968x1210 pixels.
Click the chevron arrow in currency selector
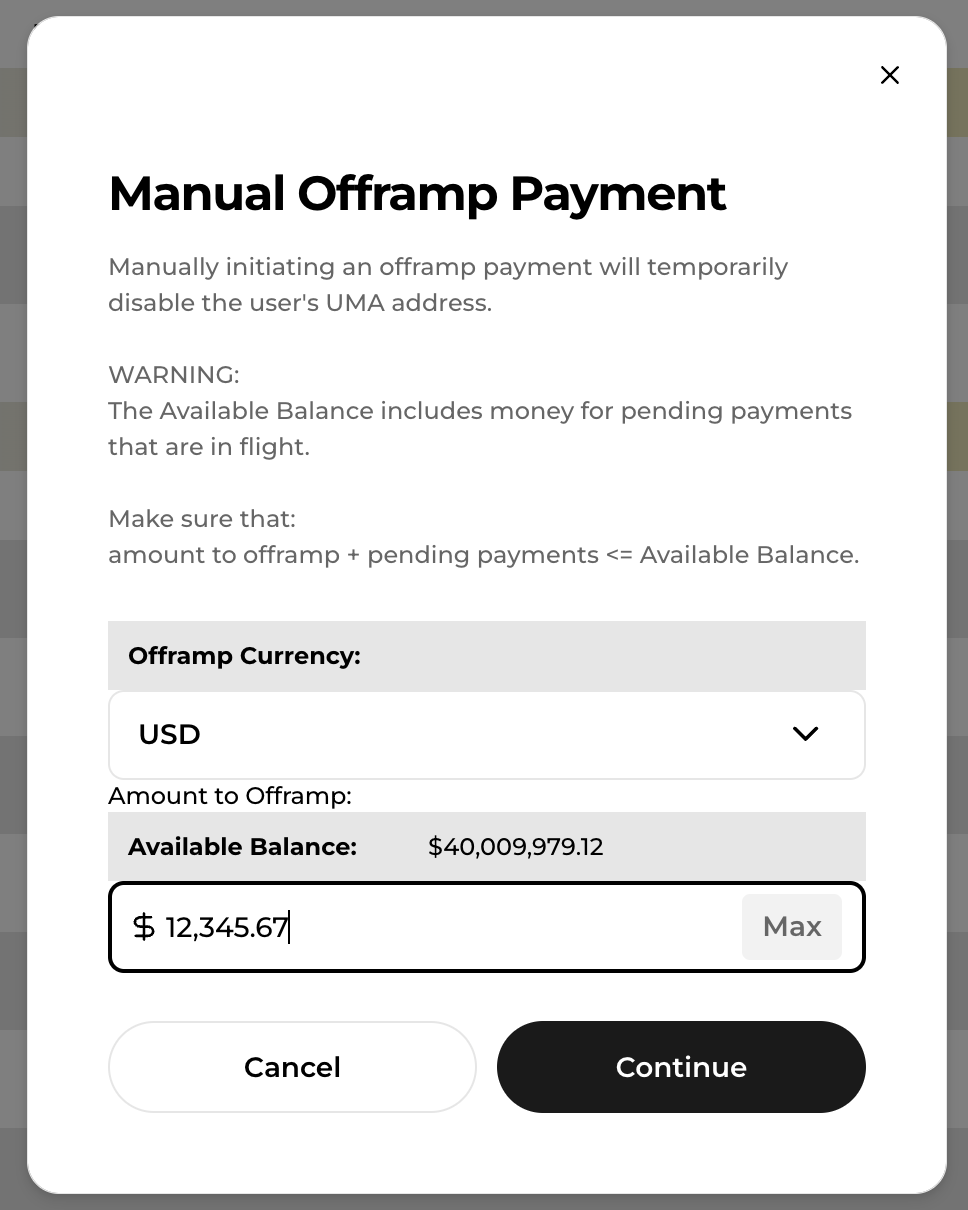(805, 735)
